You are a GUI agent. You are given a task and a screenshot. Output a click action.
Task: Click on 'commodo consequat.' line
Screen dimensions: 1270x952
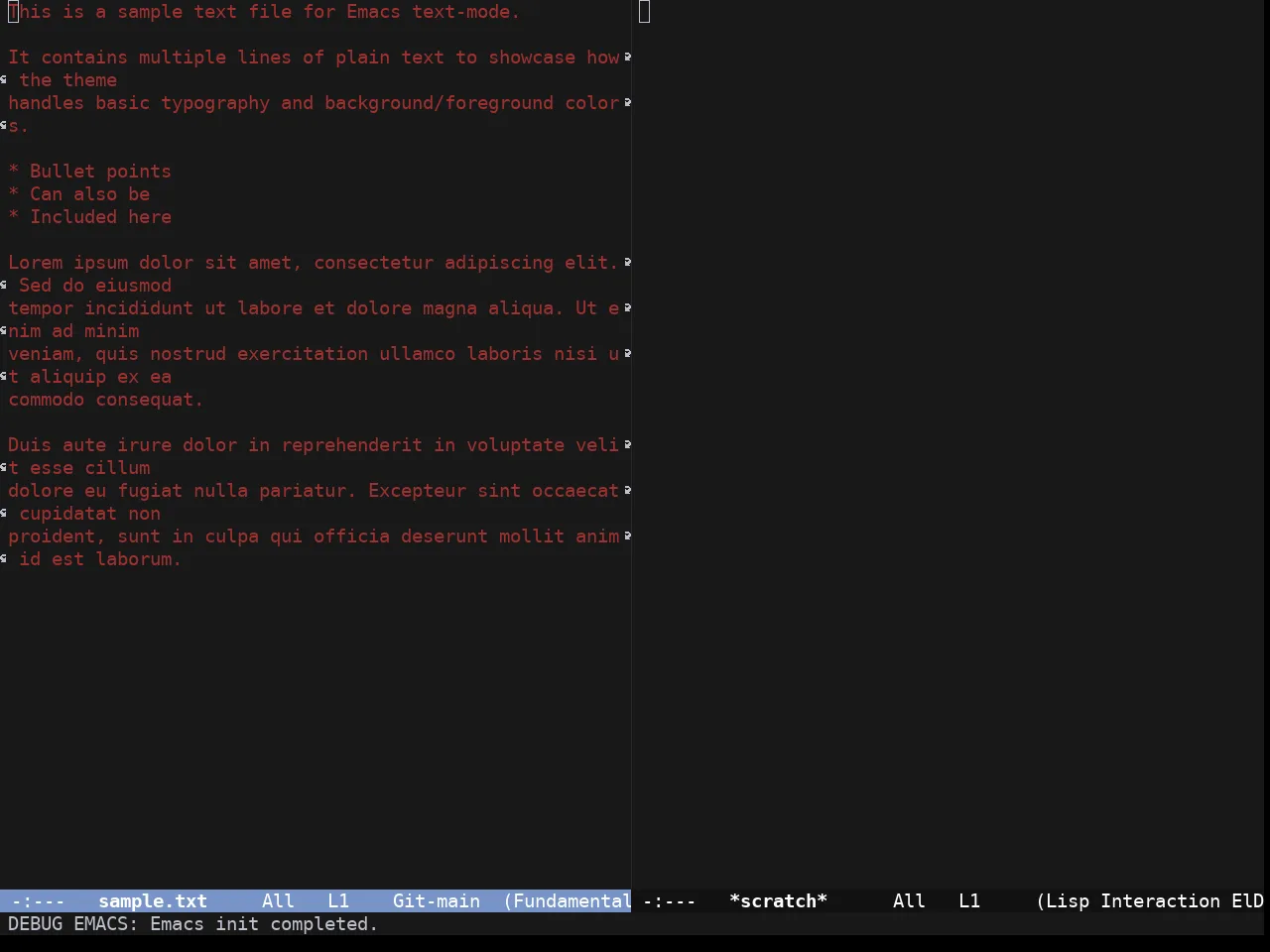pos(105,400)
